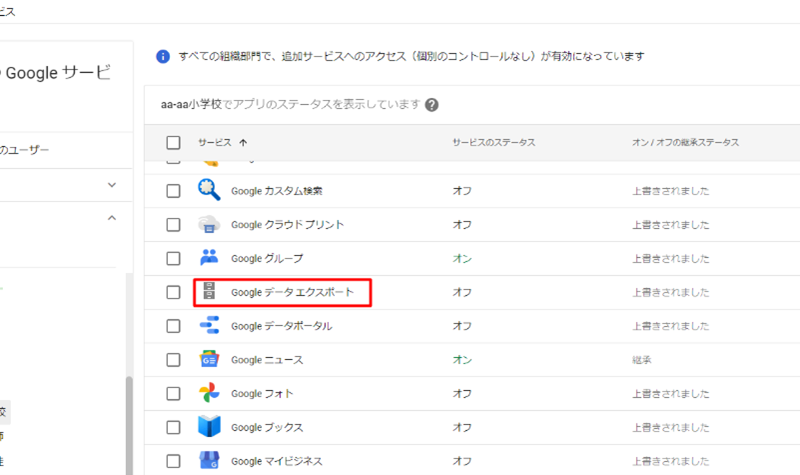Click the オン/オフの継承ステータス column header
The width and height of the screenshot is (800, 475).
pos(685,143)
